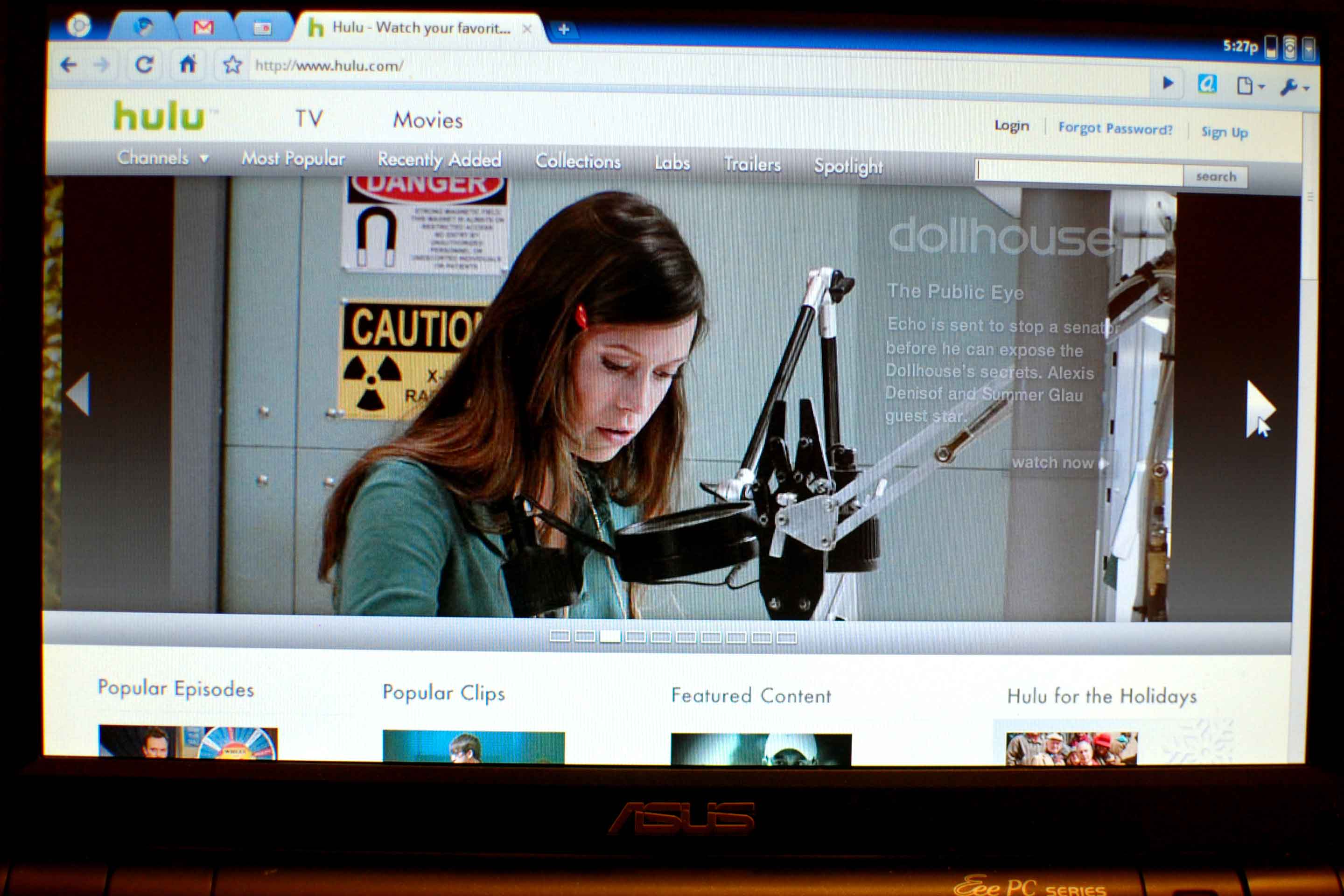
Task: Select the first carousel indicator box
Action: (x=560, y=636)
